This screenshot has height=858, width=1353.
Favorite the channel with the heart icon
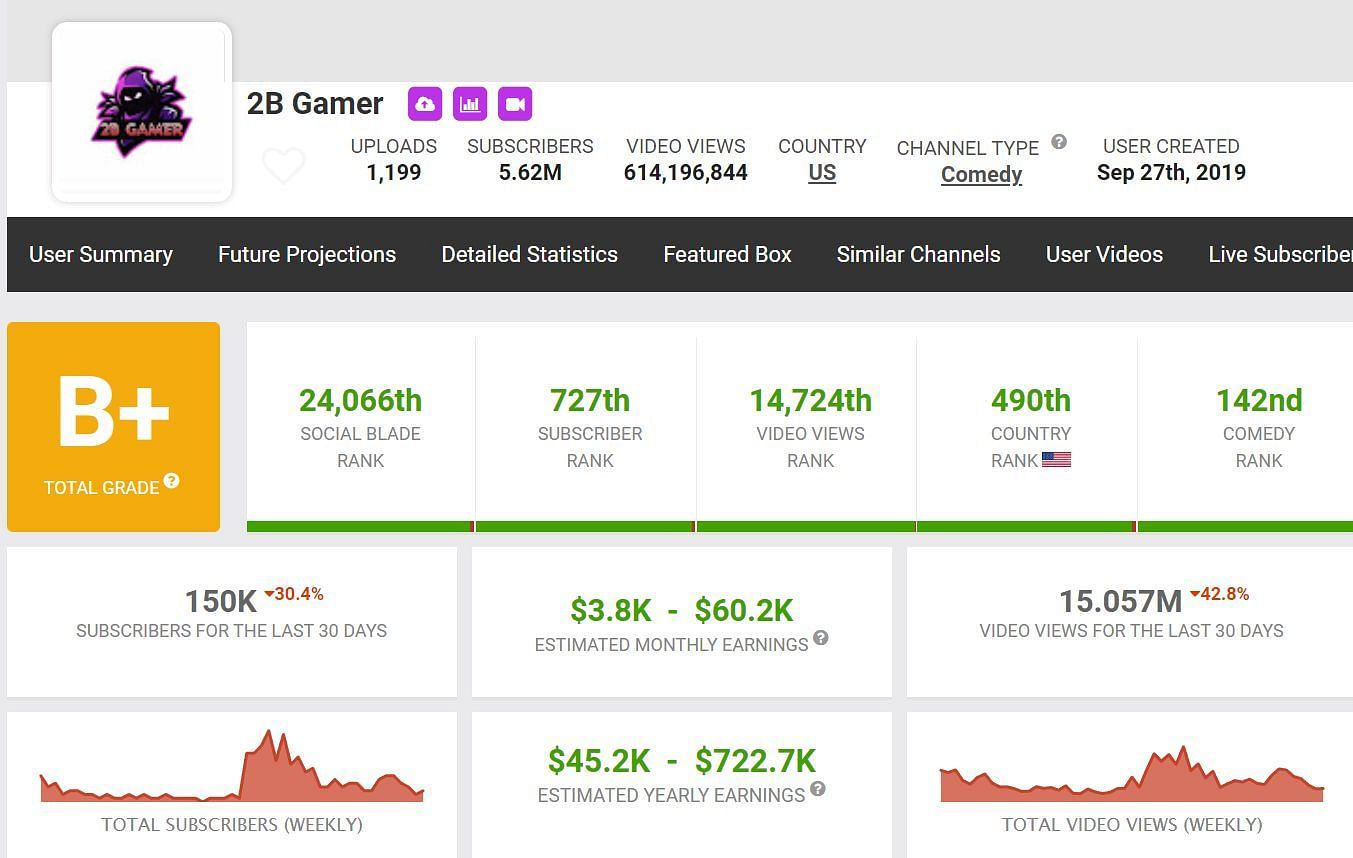point(284,165)
